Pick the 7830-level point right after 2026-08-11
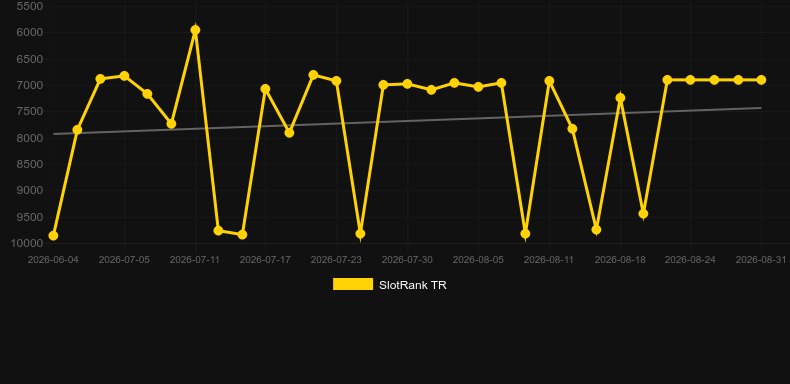This screenshot has width=790, height=384. pos(572,129)
